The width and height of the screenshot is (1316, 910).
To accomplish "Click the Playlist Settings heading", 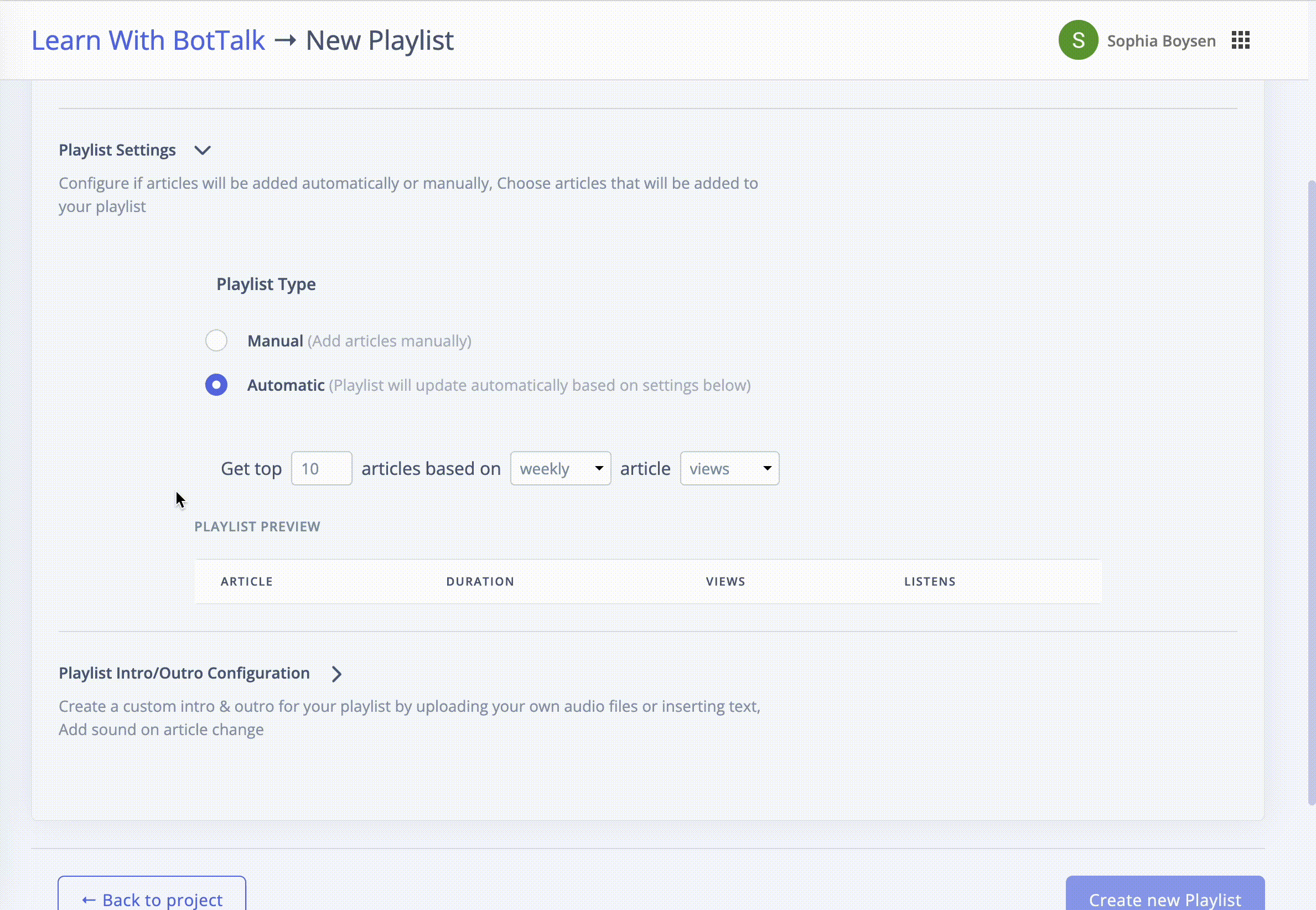I will 117,151.
